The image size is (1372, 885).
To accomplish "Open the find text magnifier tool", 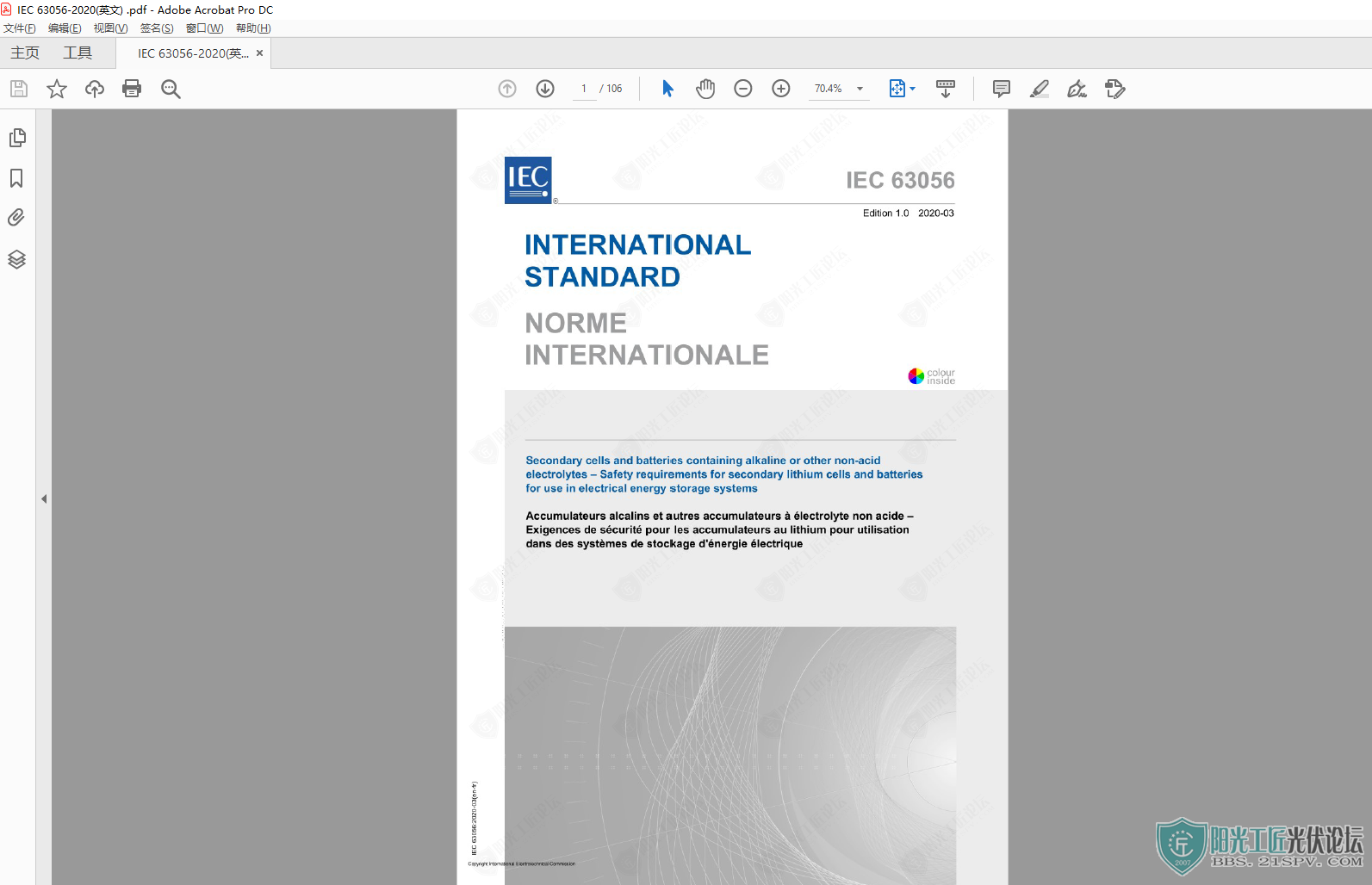I will tap(171, 89).
